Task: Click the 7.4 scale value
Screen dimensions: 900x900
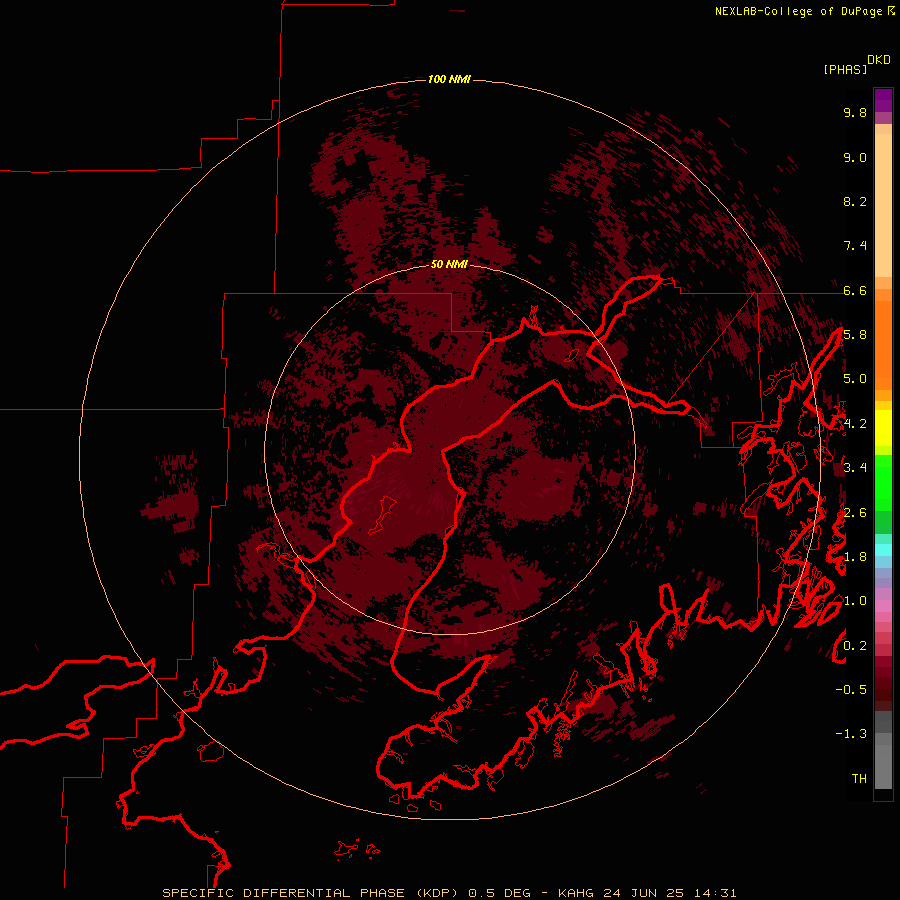Action: click(855, 246)
